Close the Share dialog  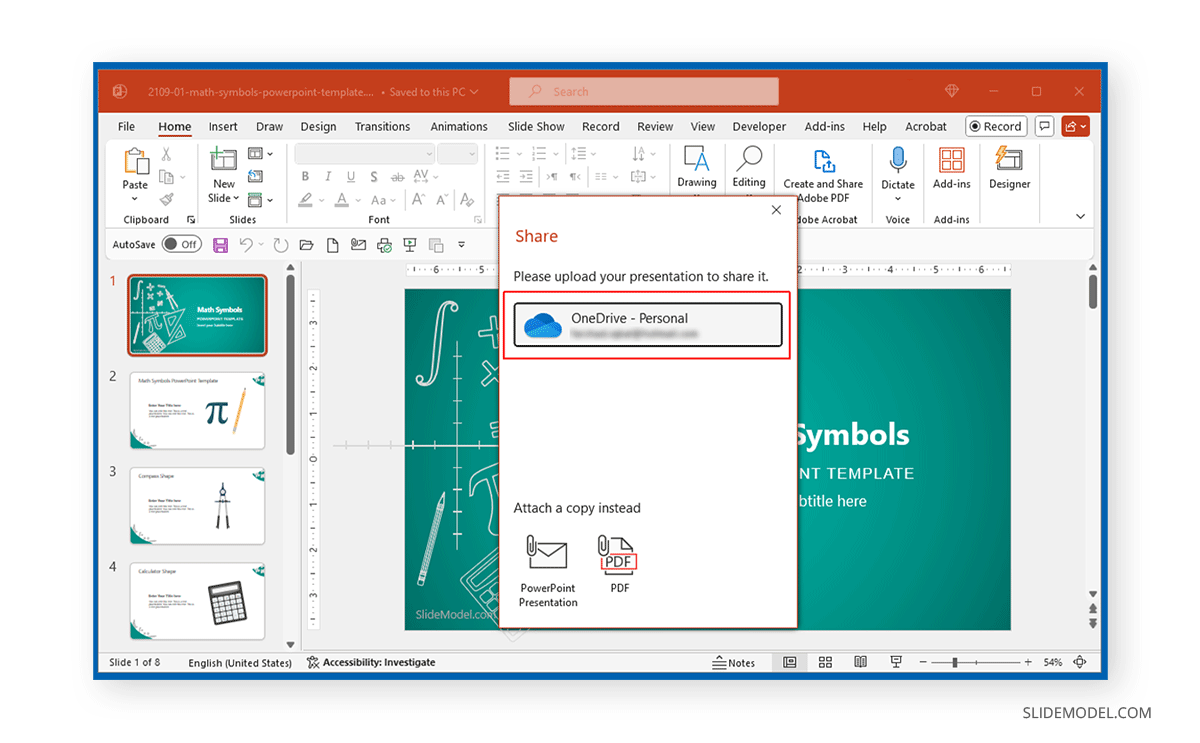pos(776,210)
